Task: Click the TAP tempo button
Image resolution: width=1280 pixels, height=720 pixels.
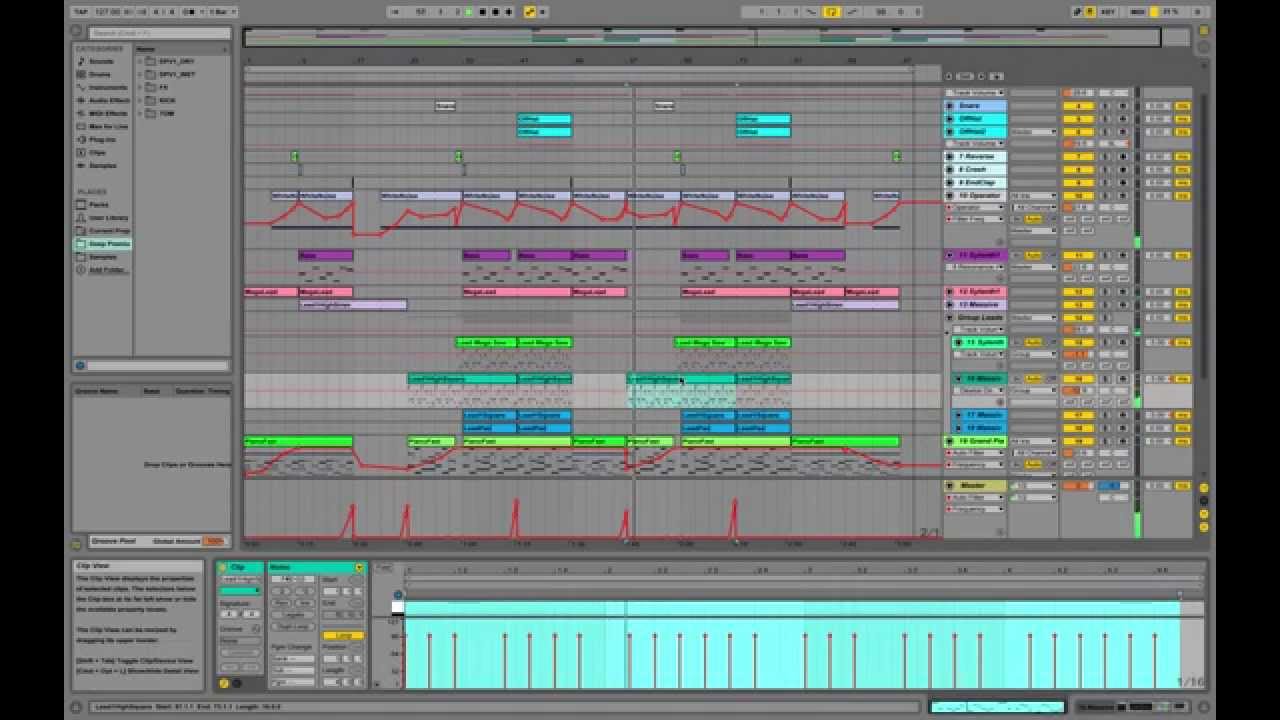Action: point(81,12)
